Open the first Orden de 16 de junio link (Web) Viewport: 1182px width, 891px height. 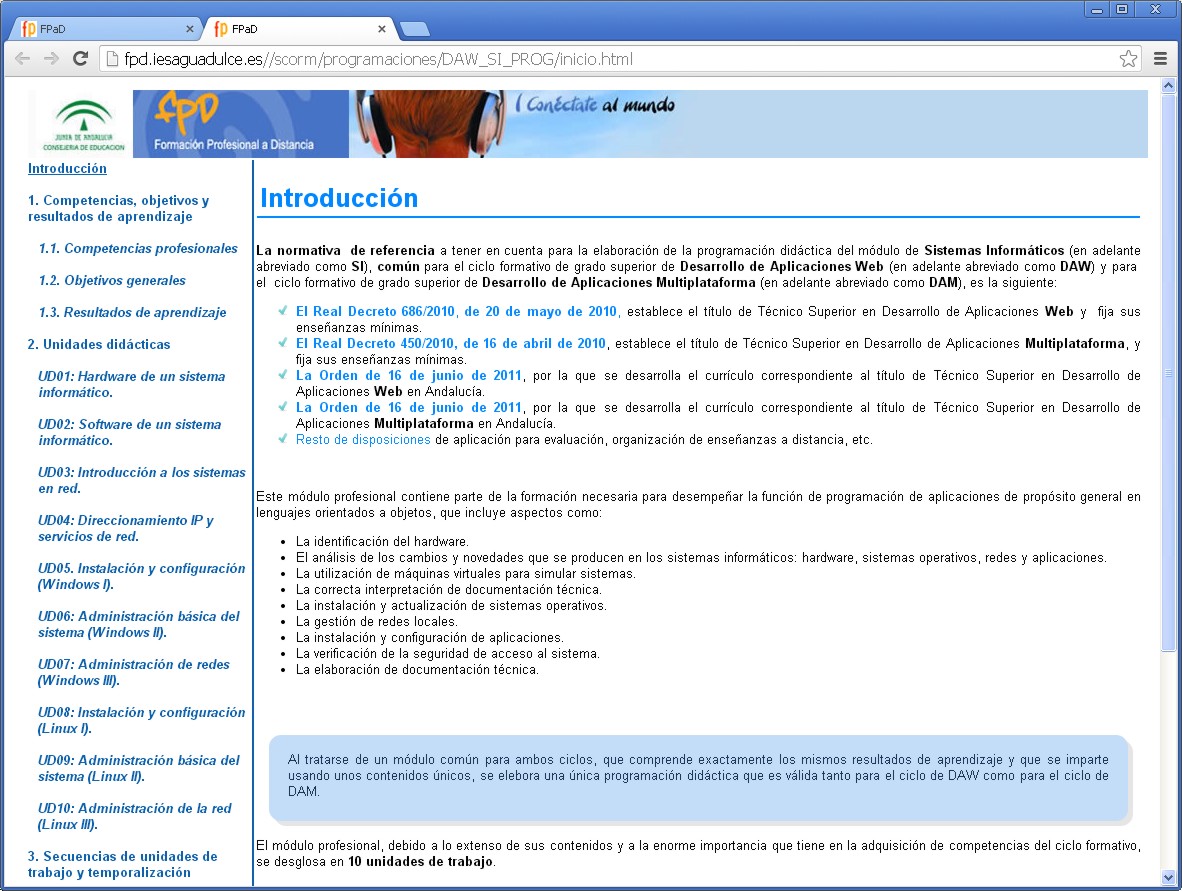pos(409,375)
